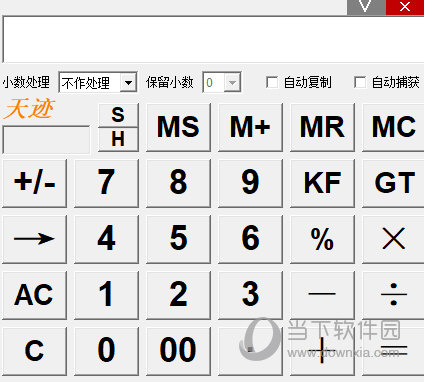Viewport: 424px width, 382px height.
Task: Click the MS memory store button
Action: [178, 127]
